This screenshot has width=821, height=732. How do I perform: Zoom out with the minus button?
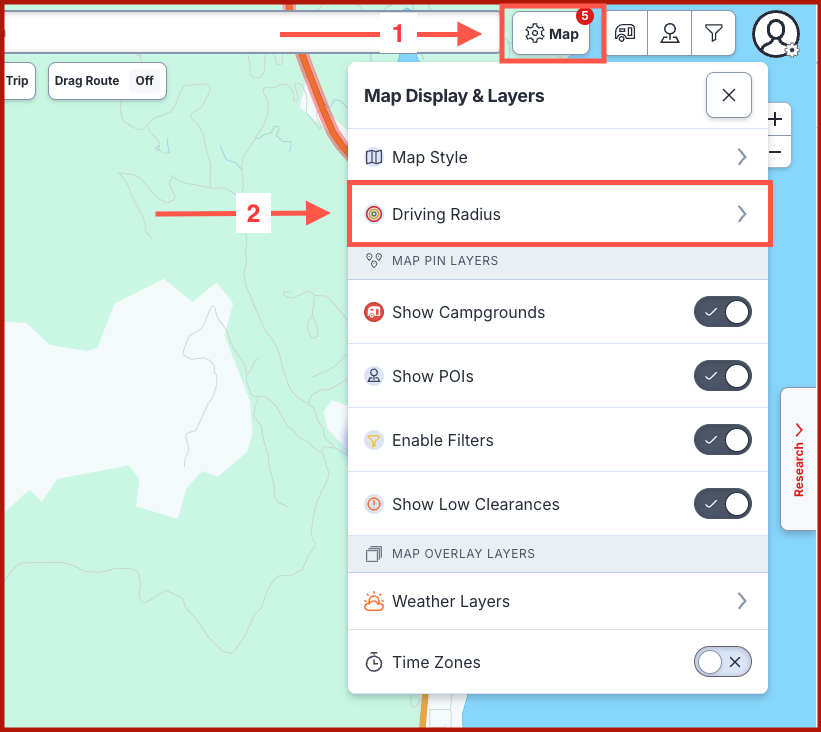[x=776, y=152]
